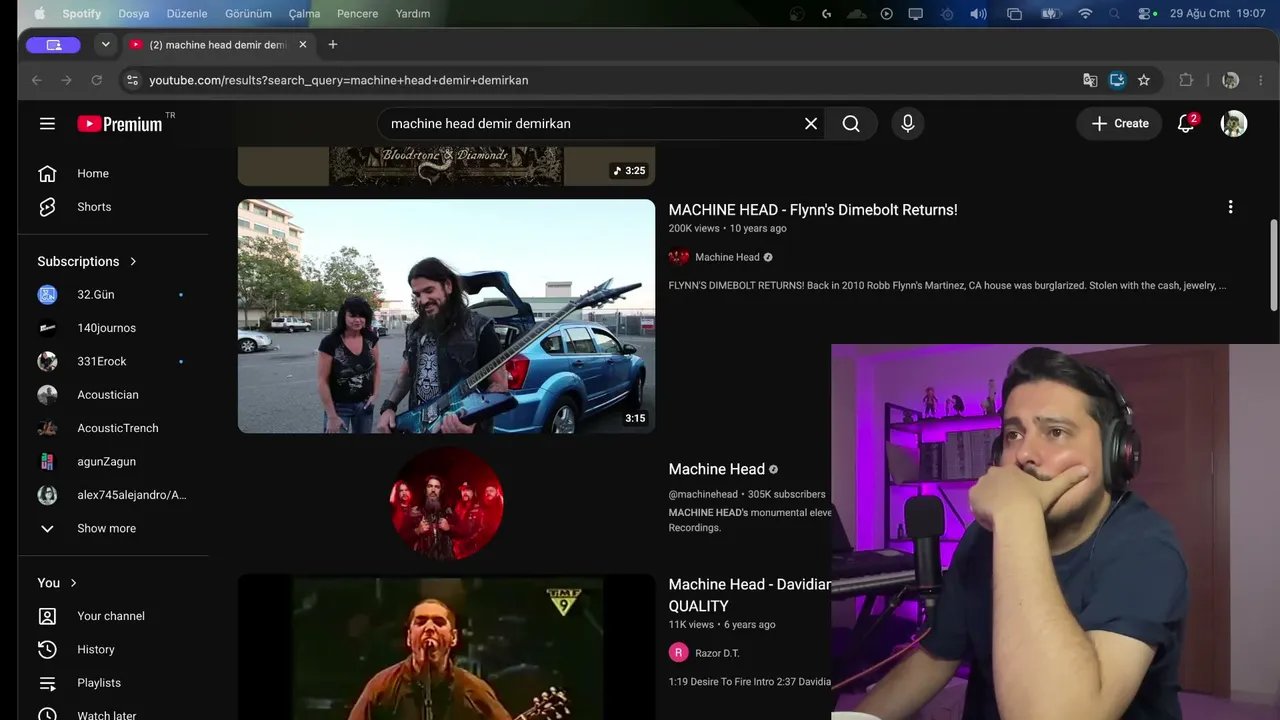
Task: Open the Machine Head channel result title
Action: tap(716, 469)
